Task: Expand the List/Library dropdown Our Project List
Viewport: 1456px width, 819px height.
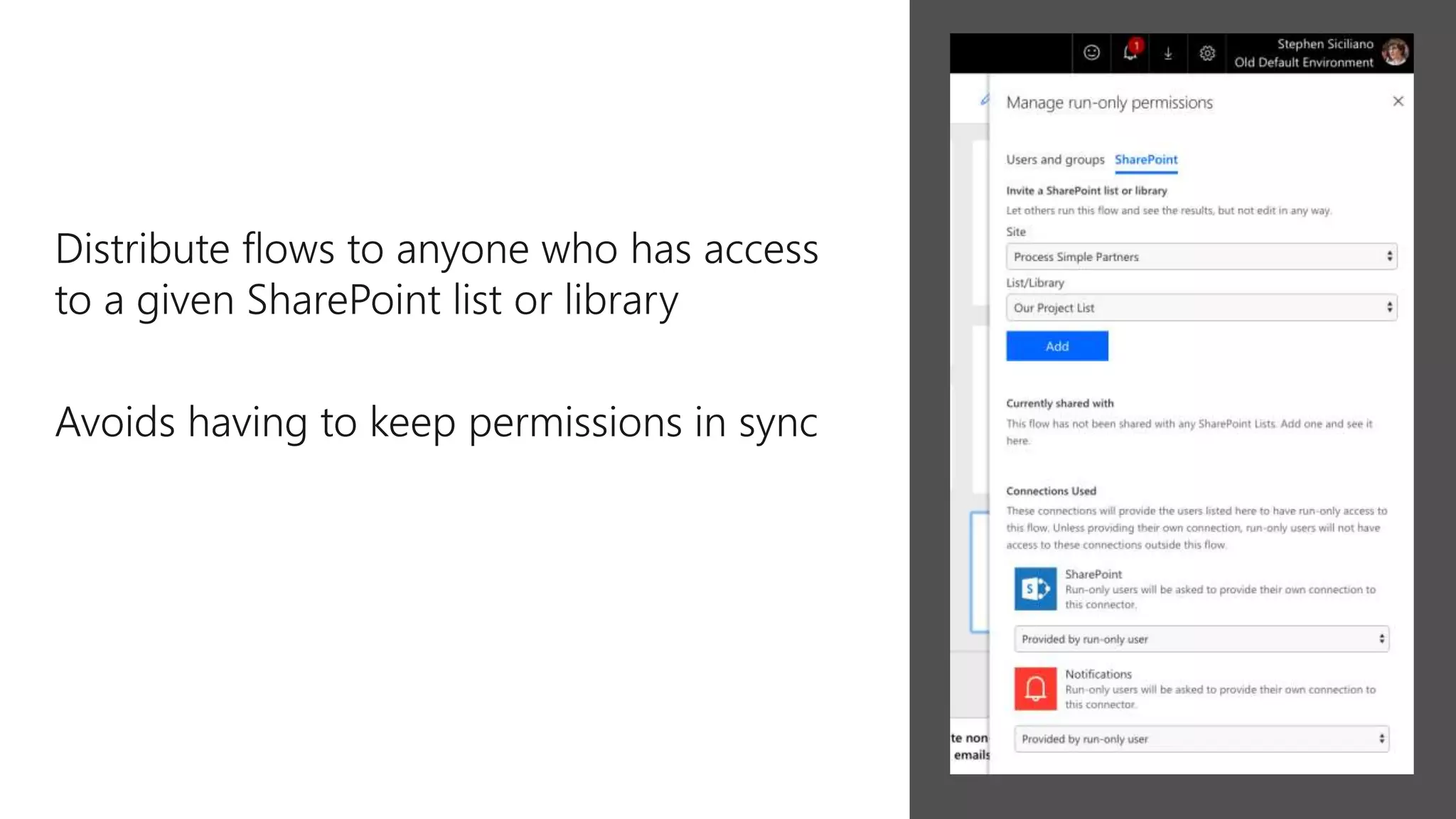Action: click(1201, 308)
